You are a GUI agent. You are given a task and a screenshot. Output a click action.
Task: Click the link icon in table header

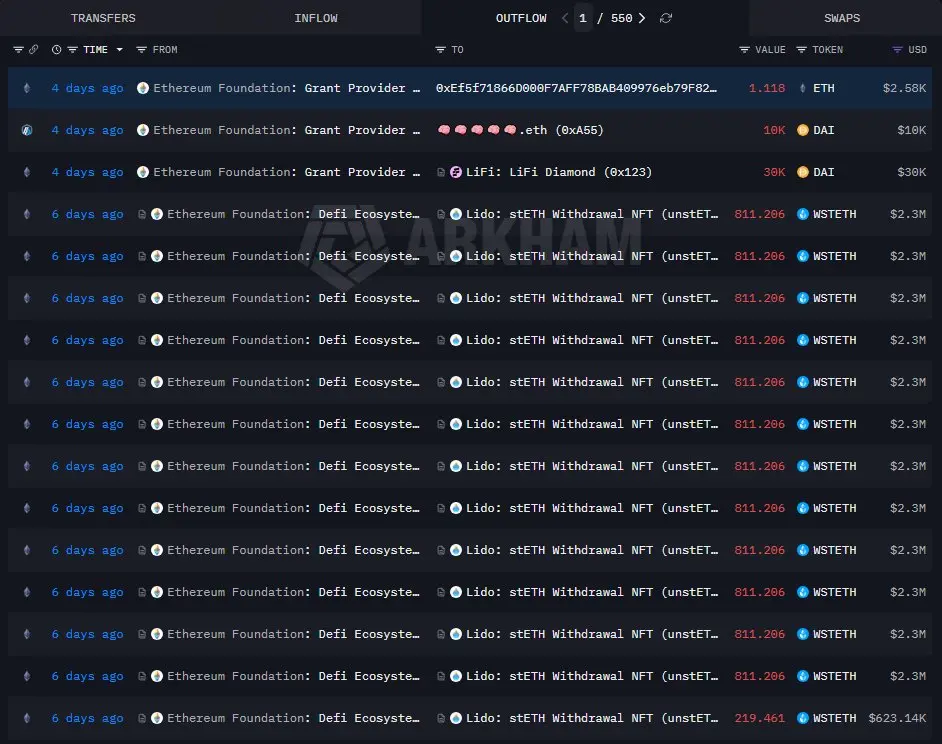34,49
